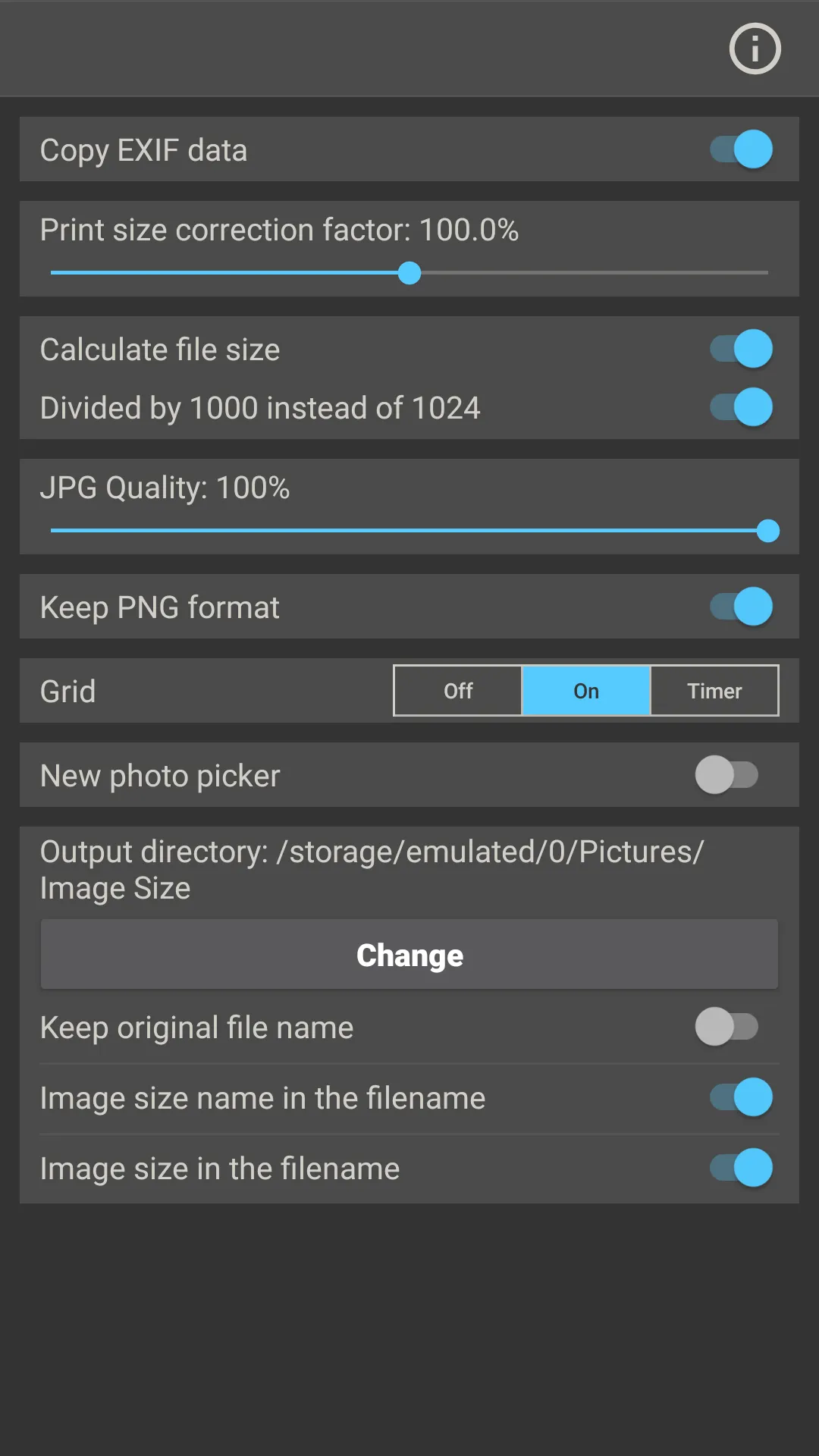Turn off Calculate file size
Screen dimensions: 819x1456
(x=739, y=348)
